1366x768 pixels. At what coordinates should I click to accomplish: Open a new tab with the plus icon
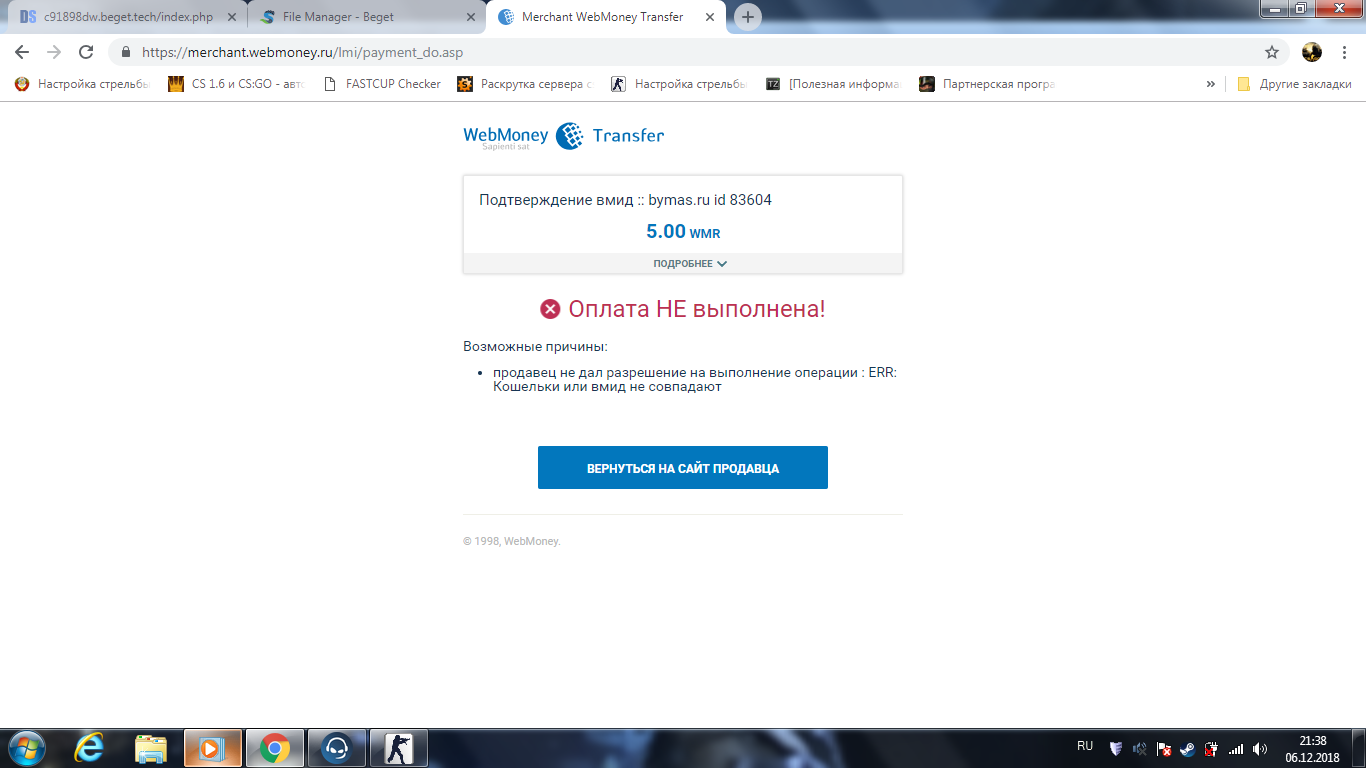point(747,17)
